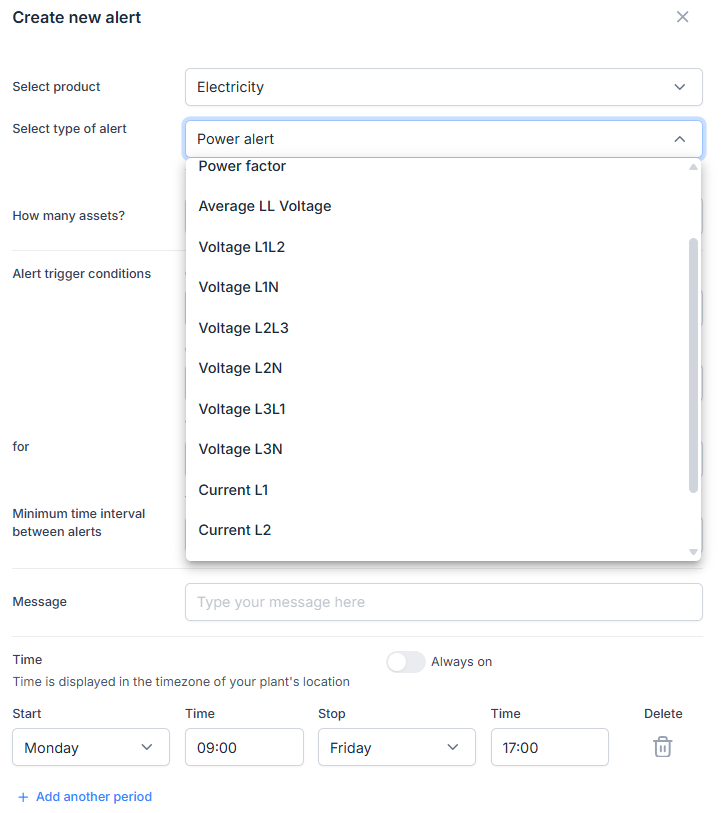Choose Average LL Voltage option
Viewport: 721px width, 813px height.
pyautogui.click(x=265, y=206)
